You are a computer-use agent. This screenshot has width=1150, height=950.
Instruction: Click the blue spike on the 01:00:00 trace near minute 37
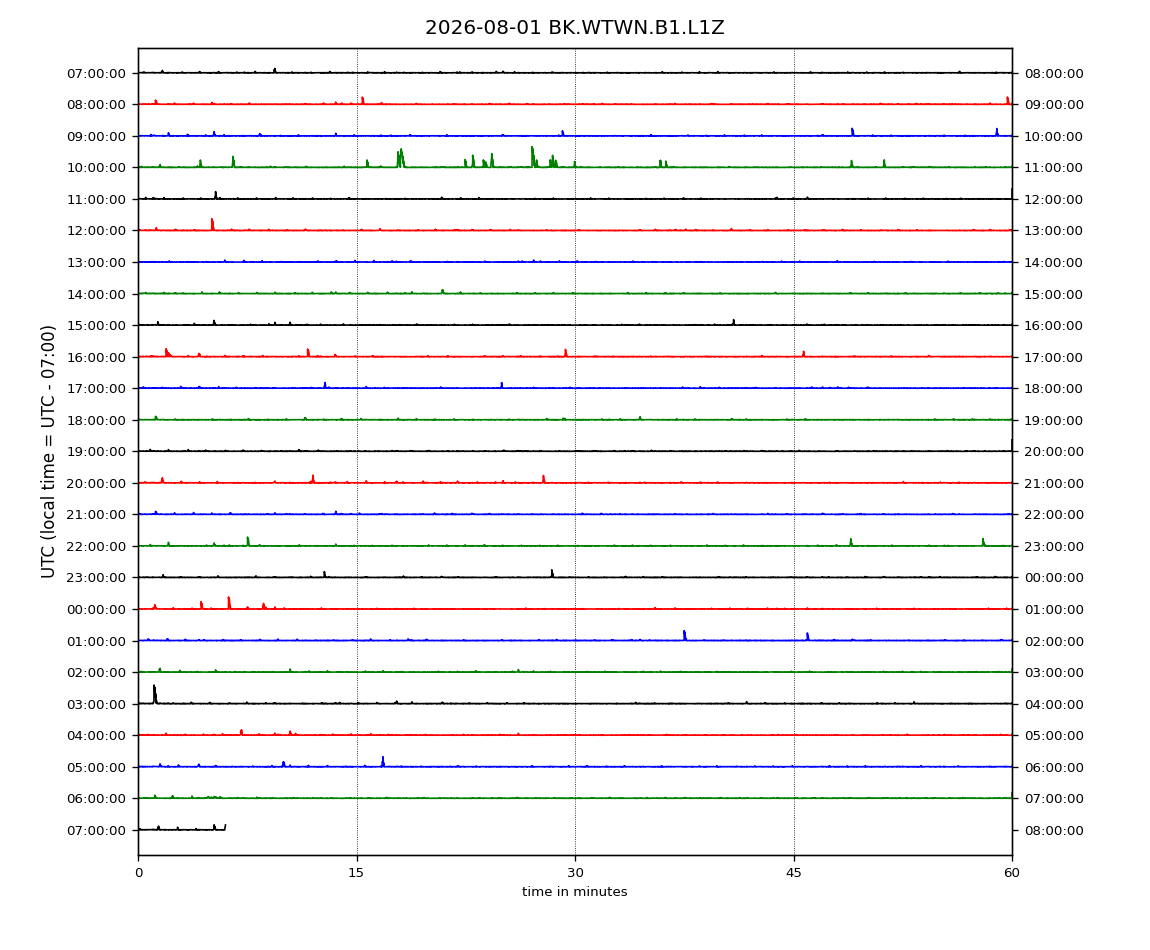pyautogui.click(x=684, y=635)
